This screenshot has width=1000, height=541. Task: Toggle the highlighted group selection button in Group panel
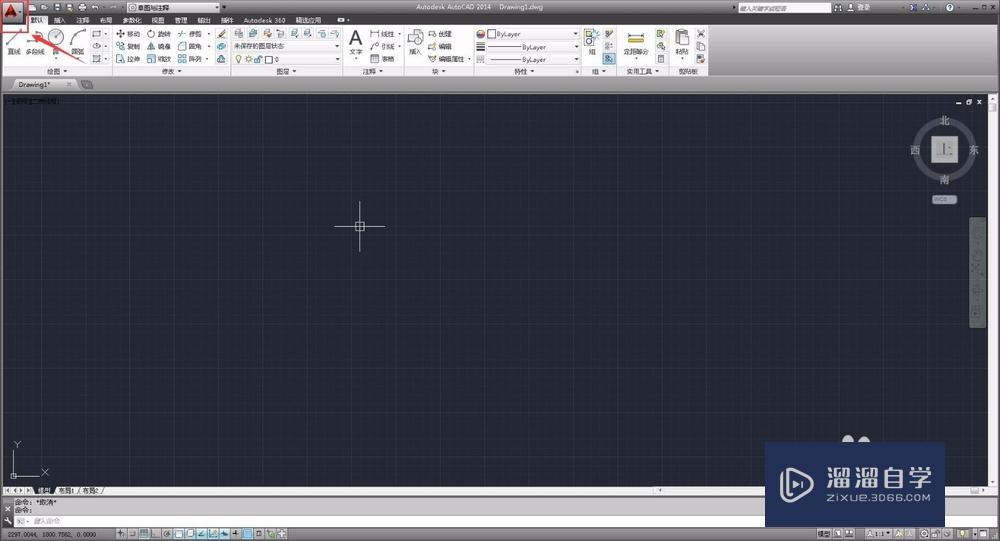click(x=609, y=59)
